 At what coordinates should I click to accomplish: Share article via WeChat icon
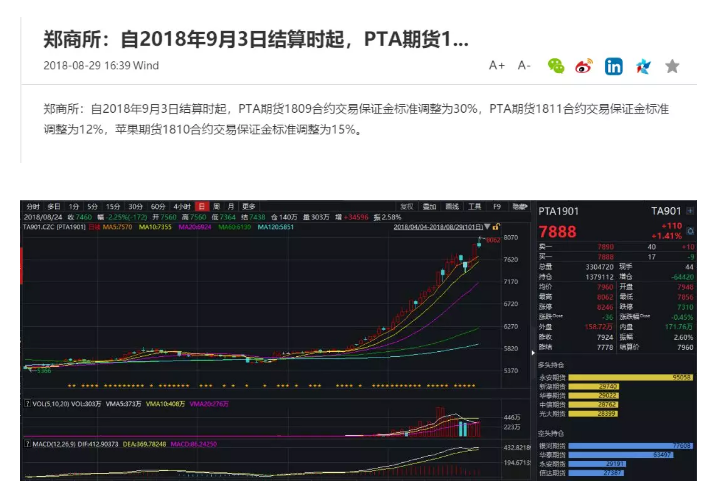556,66
